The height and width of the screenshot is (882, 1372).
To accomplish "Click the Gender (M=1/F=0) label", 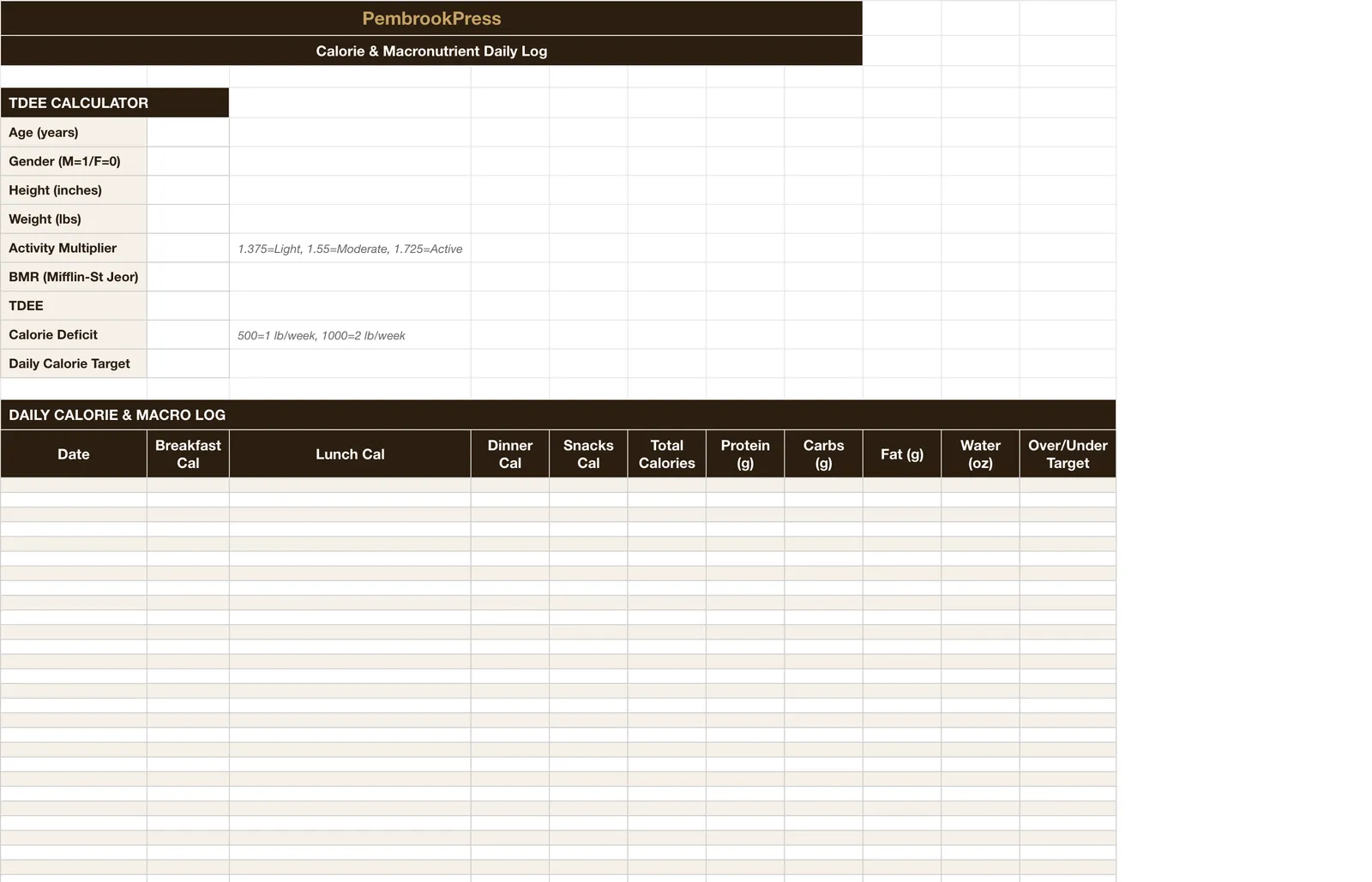I will pyautogui.click(x=74, y=161).
